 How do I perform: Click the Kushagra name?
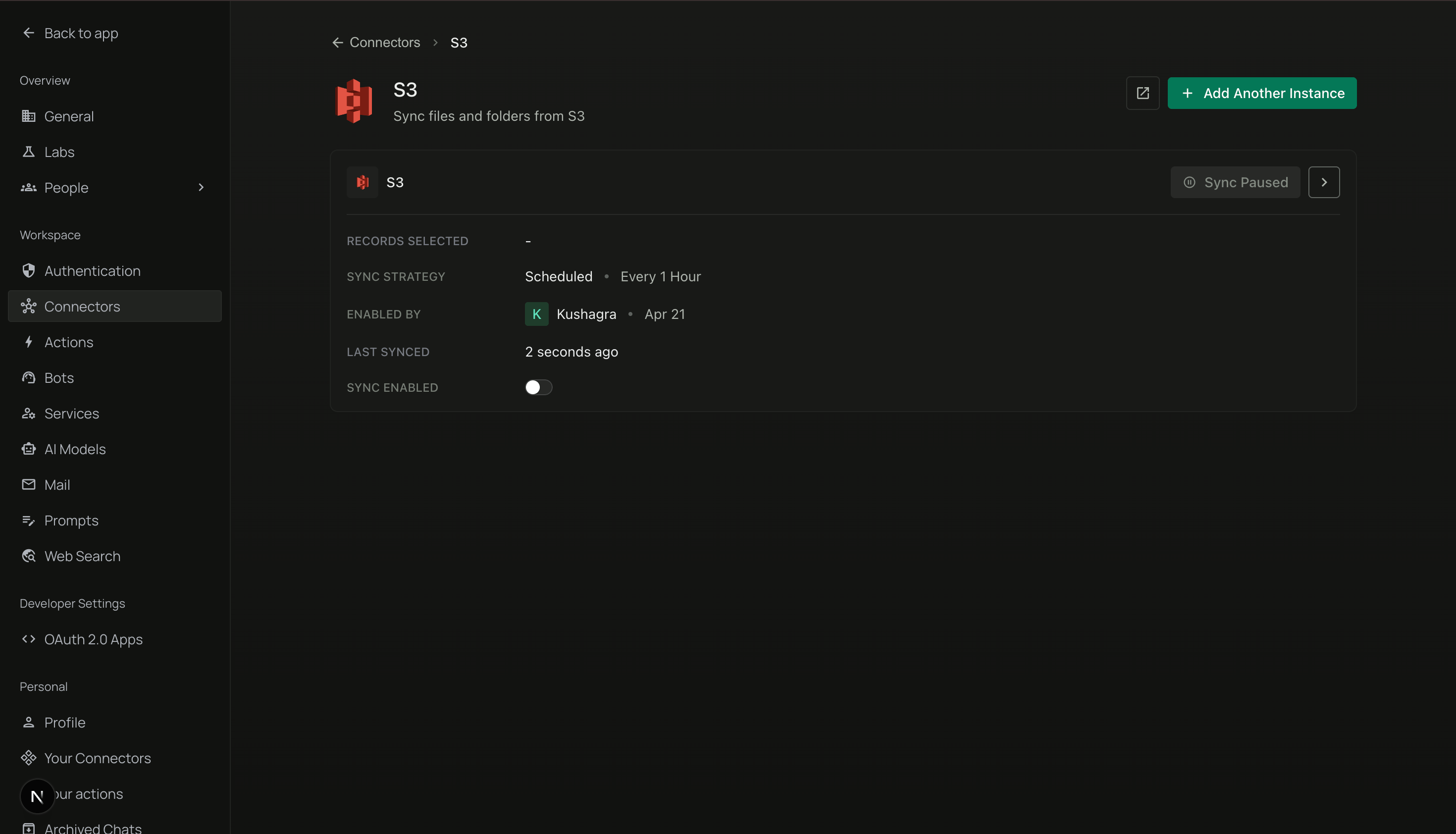(586, 314)
